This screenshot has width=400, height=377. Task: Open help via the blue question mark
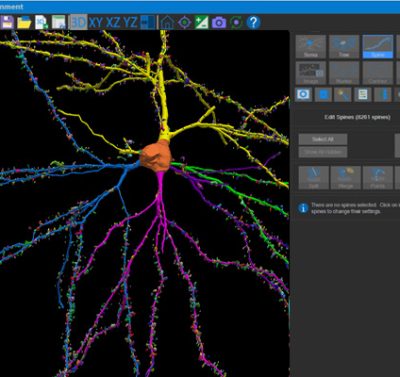[254, 22]
